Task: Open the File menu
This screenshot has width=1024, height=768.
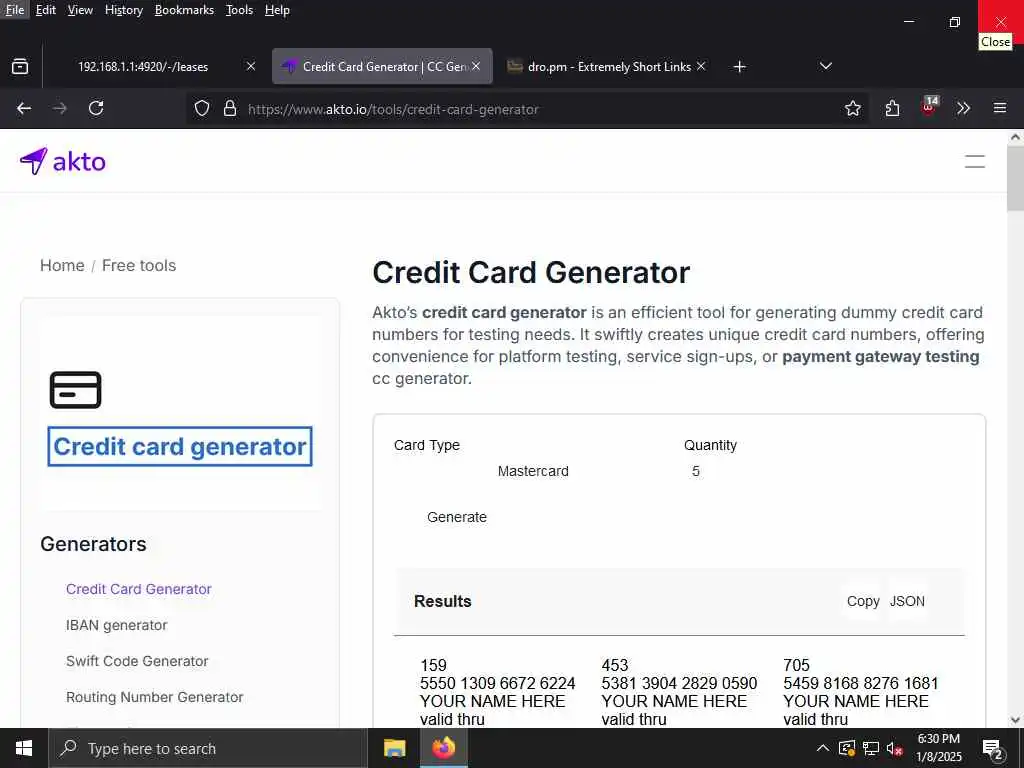Action: (14, 10)
